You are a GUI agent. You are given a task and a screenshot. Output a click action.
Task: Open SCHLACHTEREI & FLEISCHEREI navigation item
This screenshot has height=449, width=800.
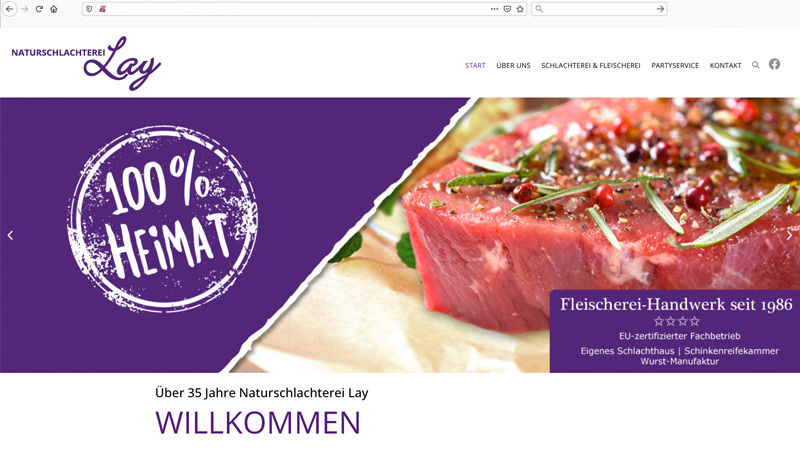pos(591,65)
